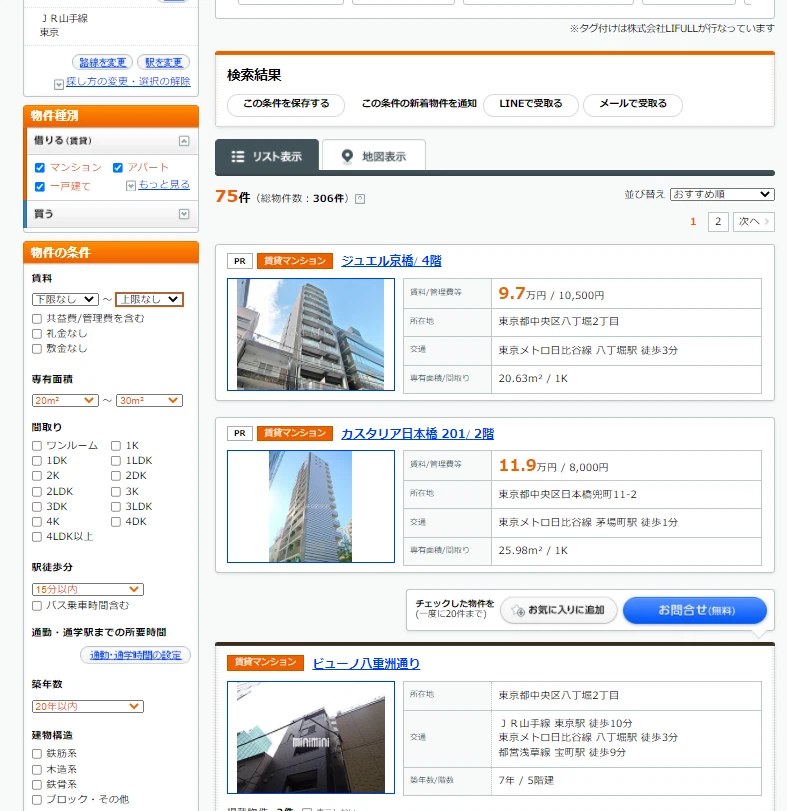Open the rent upper limit dropdown
The height and width of the screenshot is (811, 787).
(x=149, y=299)
